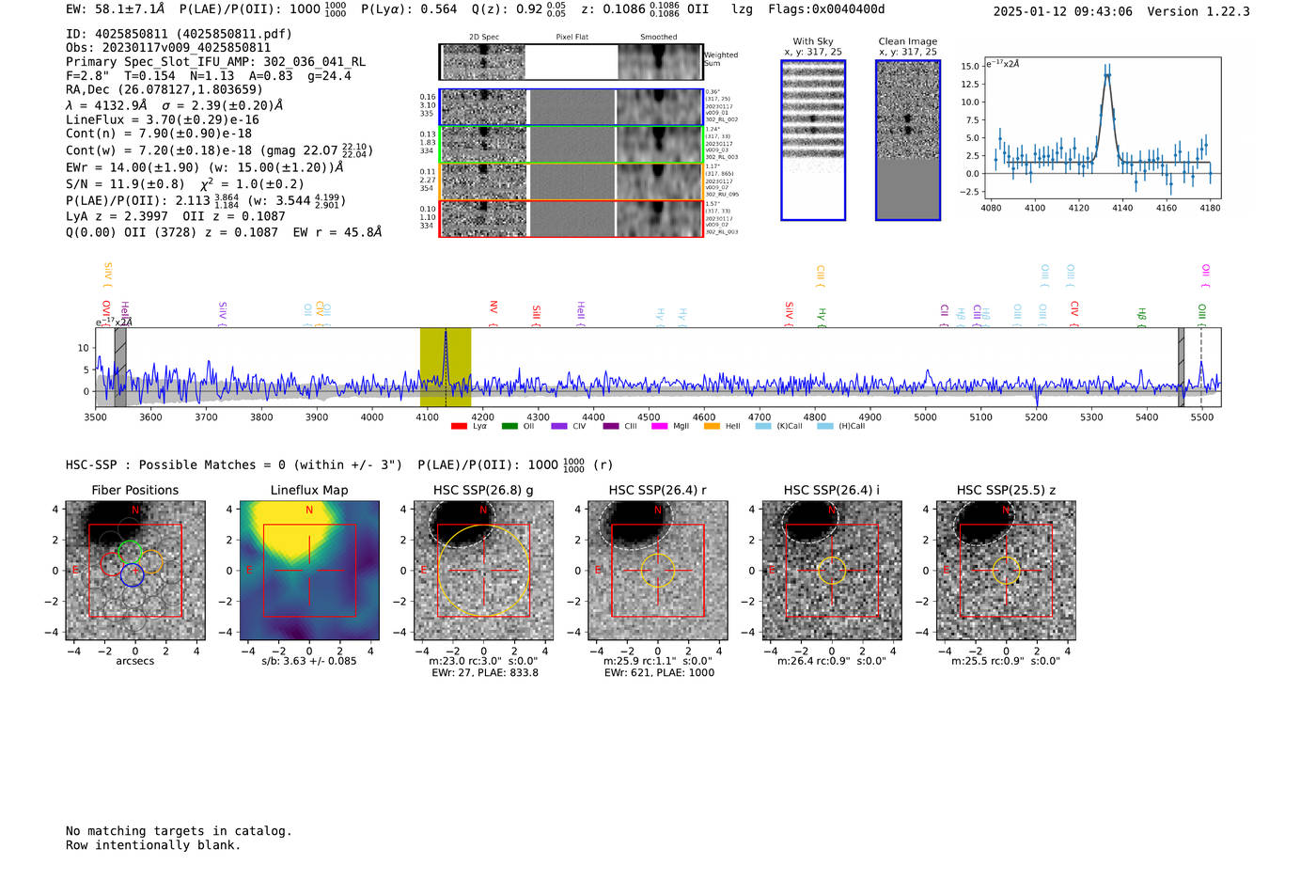Click the Version 1.22.3 text

tap(1198, 11)
